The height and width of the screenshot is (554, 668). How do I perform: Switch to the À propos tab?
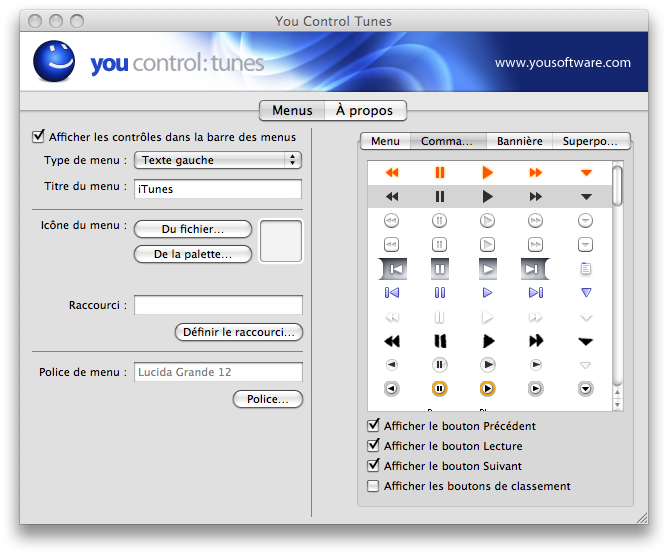(365, 110)
